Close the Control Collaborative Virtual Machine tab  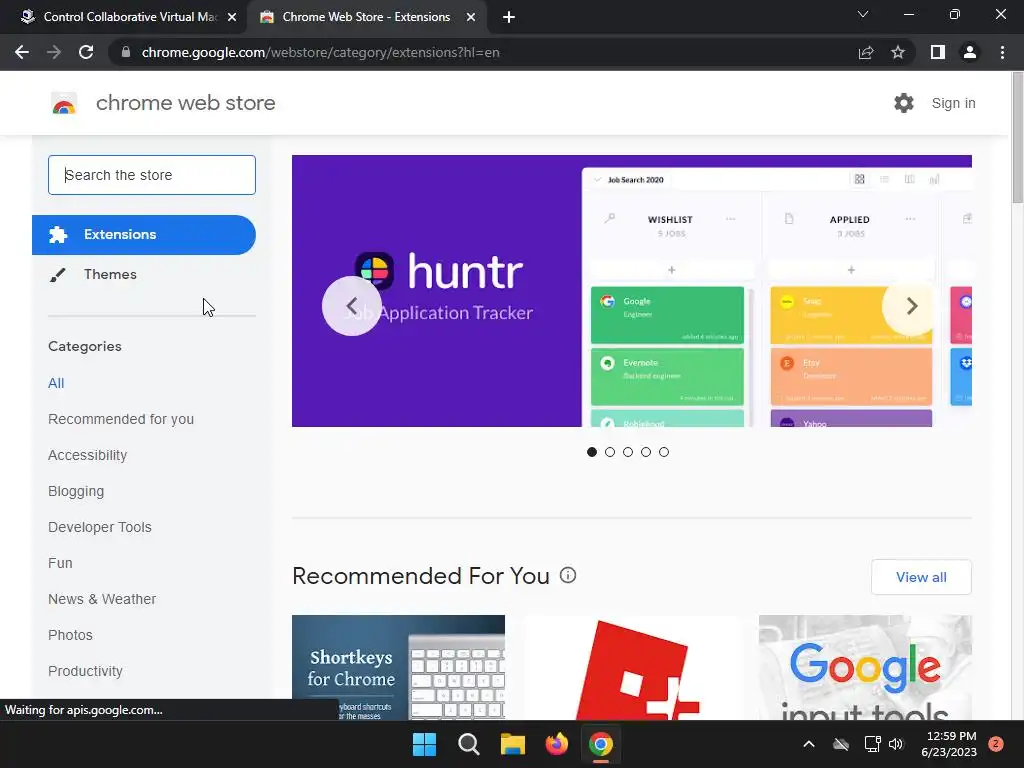click(x=232, y=17)
